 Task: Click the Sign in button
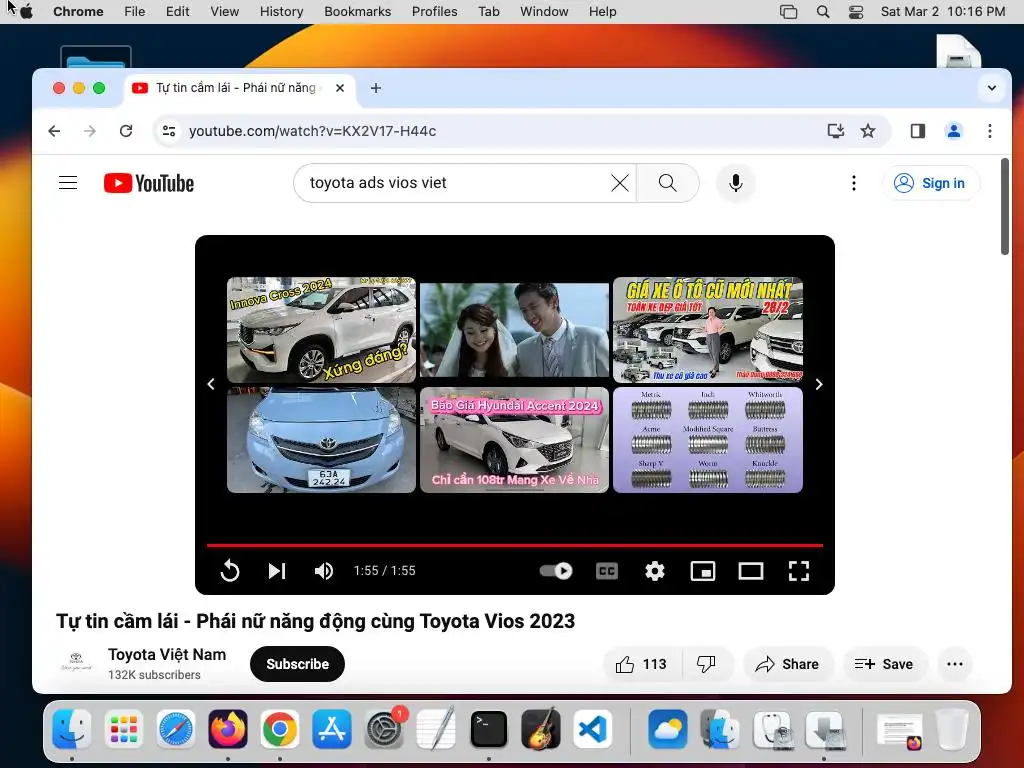tap(931, 183)
